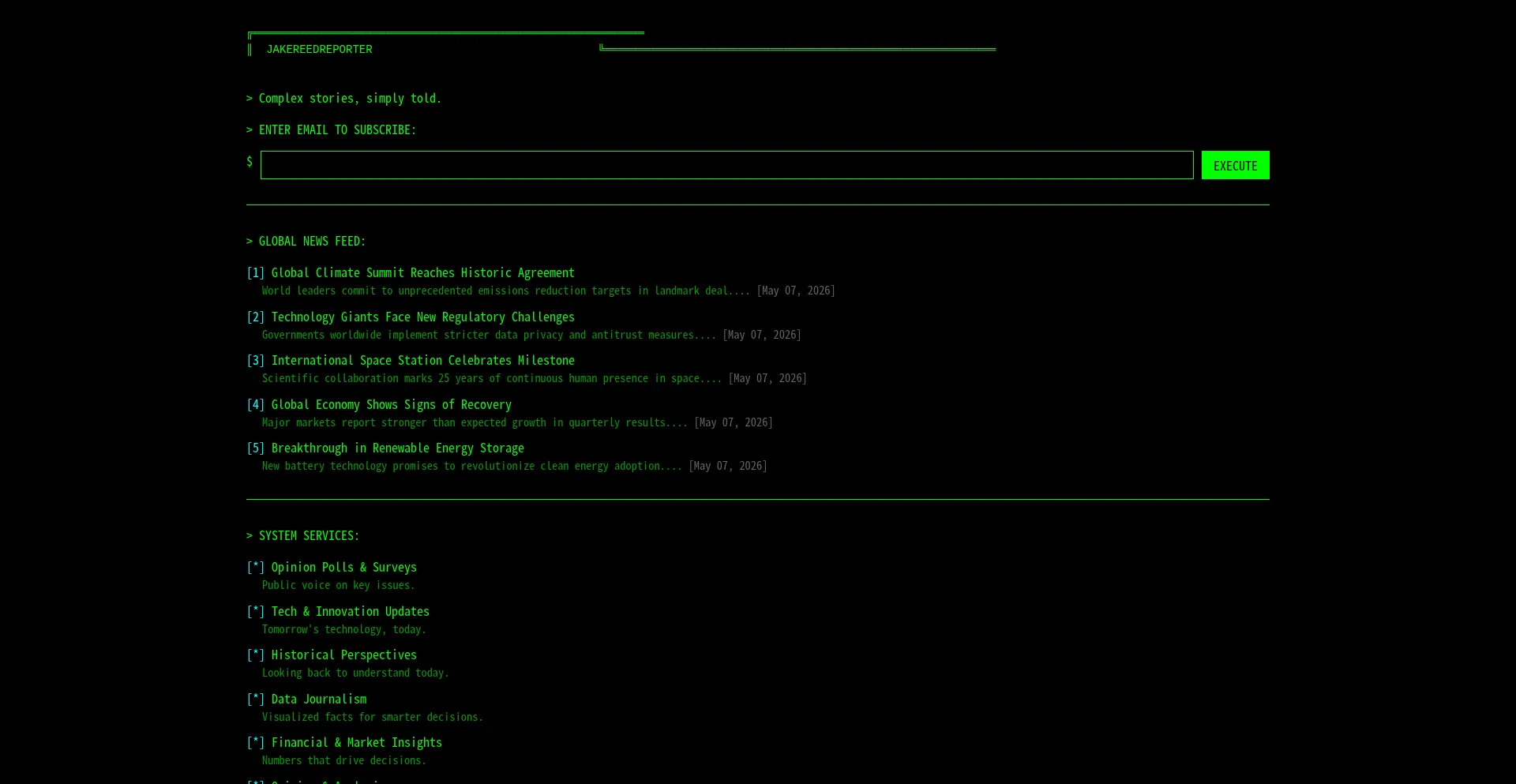
Task: Click the email subscribe input field
Action: coord(726,165)
